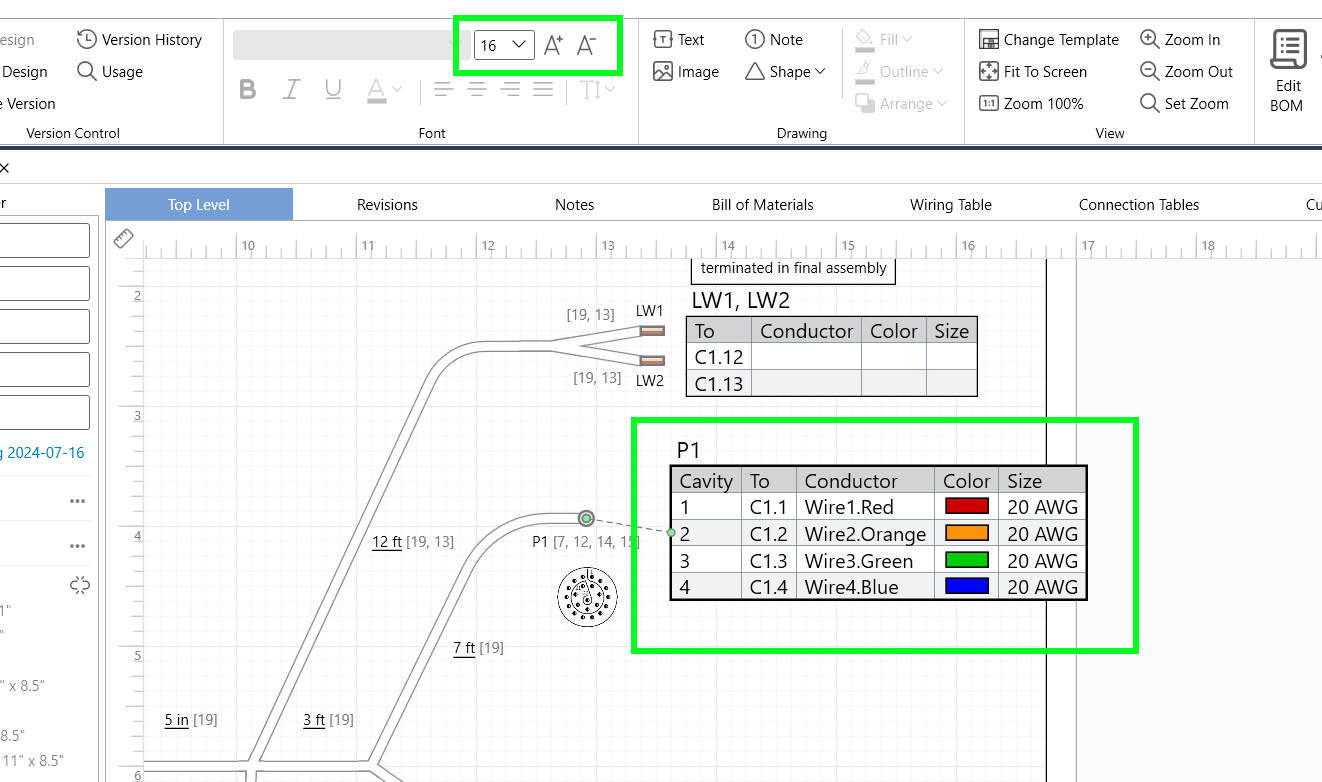Reset view with Zoom 100%

click(1031, 104)
